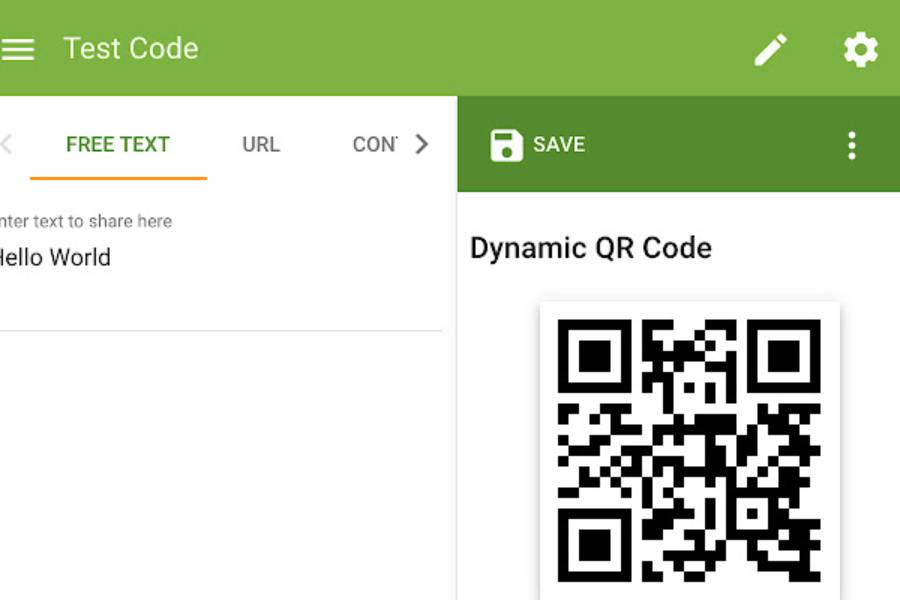This screenshot has height=600, width=900.
Task: Click the SAVE button label
Action: click(559, 145)
